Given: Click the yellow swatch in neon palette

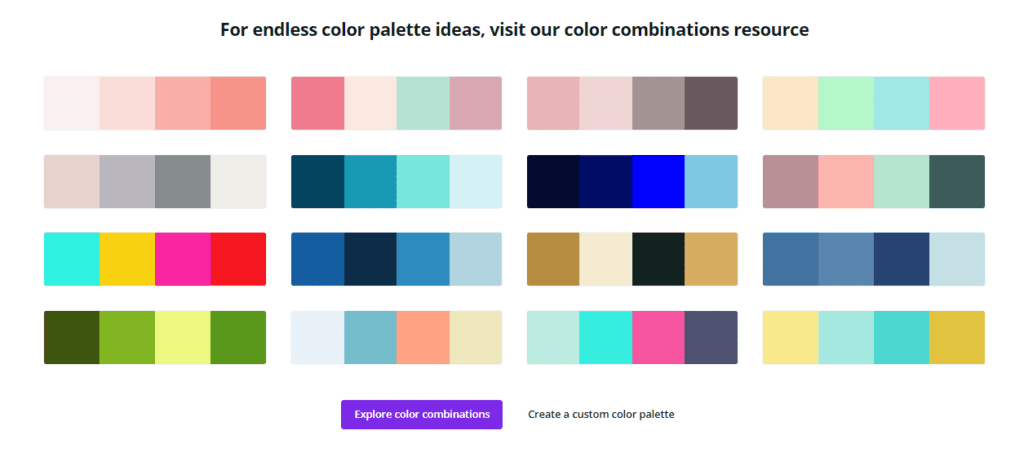Looking at the screenshot, I should [x=127, y=259].
